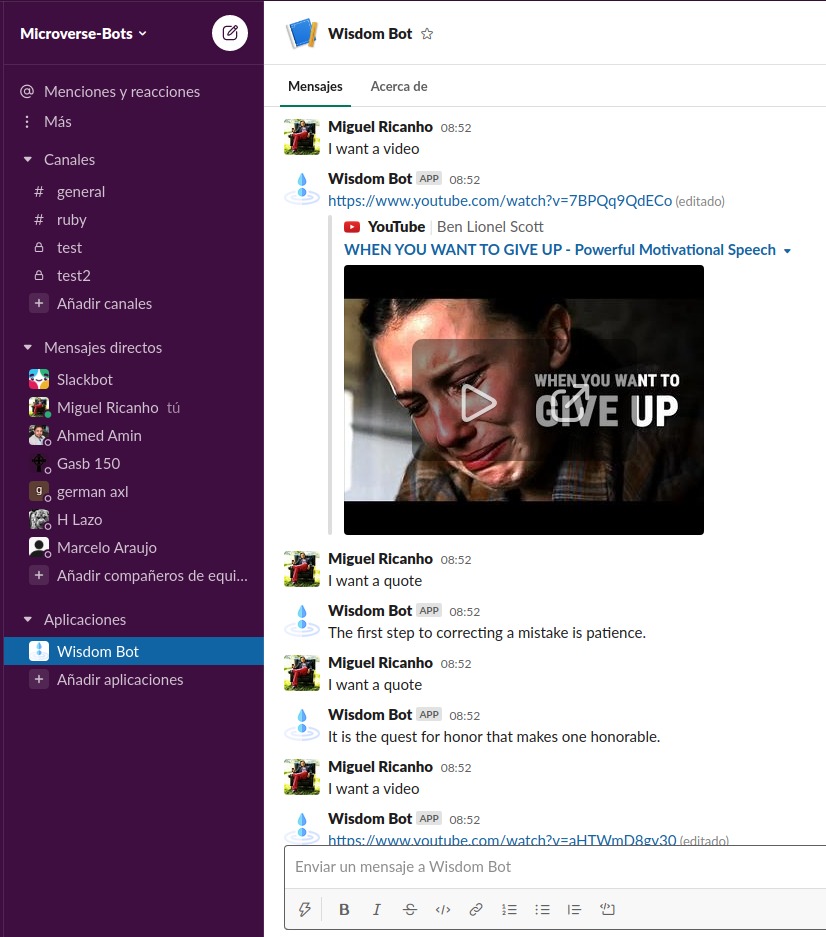Open Slackbot direct message
Image resolution: width=826 pixels, height=937 pixels.
coord(134,379)
